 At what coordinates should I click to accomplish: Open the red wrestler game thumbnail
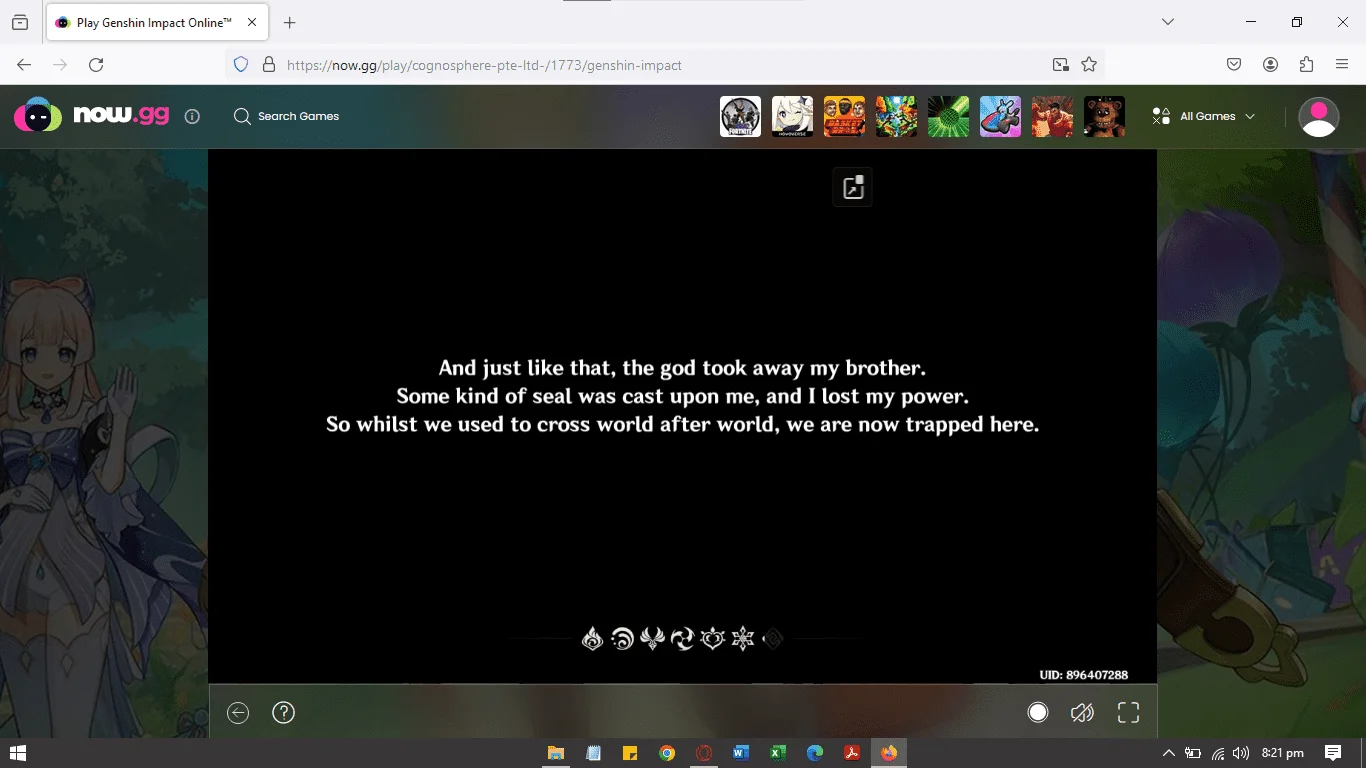(x=1052, y=116)
